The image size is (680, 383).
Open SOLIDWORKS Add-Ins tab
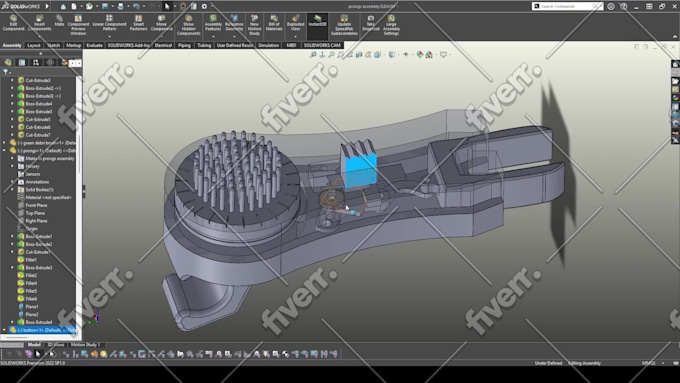point(128,45)
